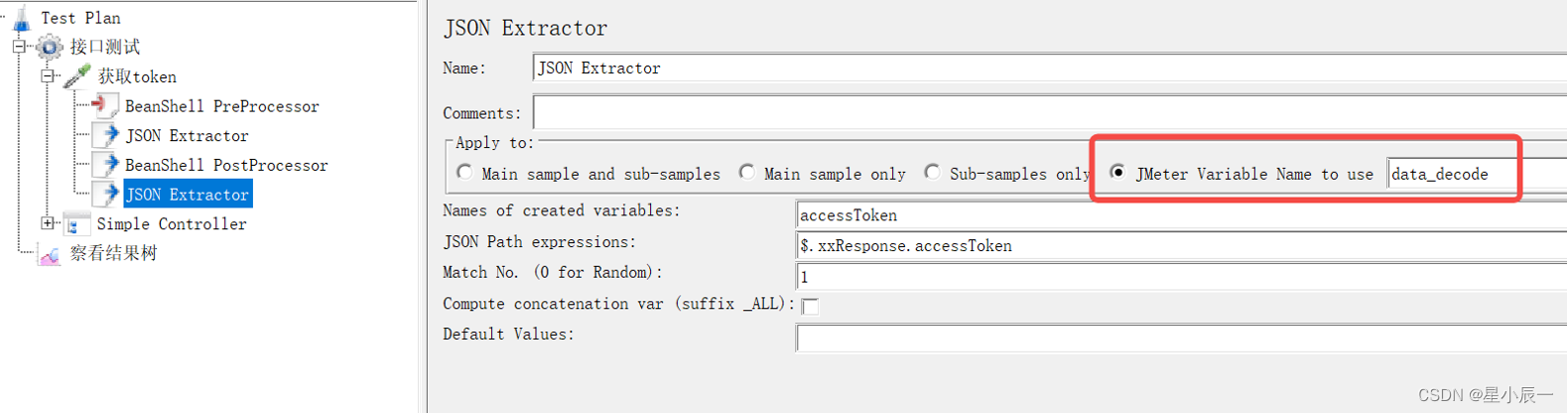This screenshot has height=413, width=1568.
Task: Select the BeanShell PostProcessor tree item
Action: [x=226, y=165]
